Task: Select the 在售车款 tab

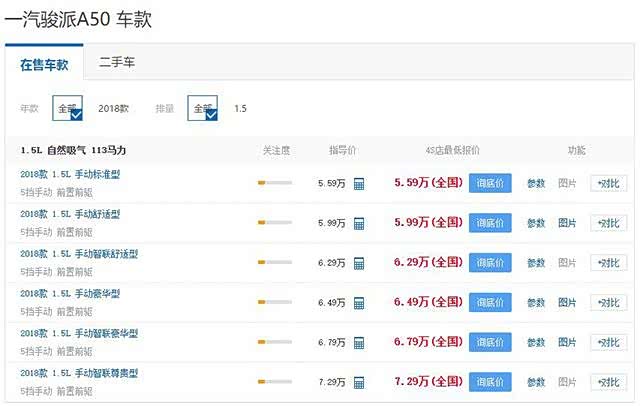Action: pyautogui.click(x=45, y=64)
